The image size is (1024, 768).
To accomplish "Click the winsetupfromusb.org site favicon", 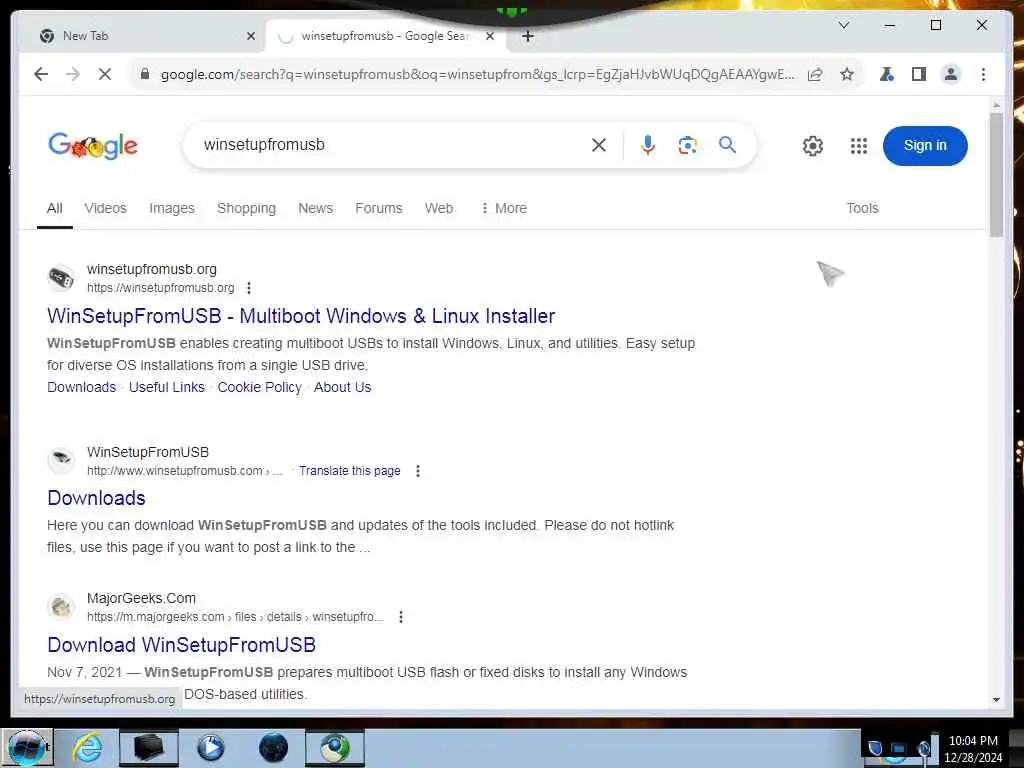I will tap(61, 278).
